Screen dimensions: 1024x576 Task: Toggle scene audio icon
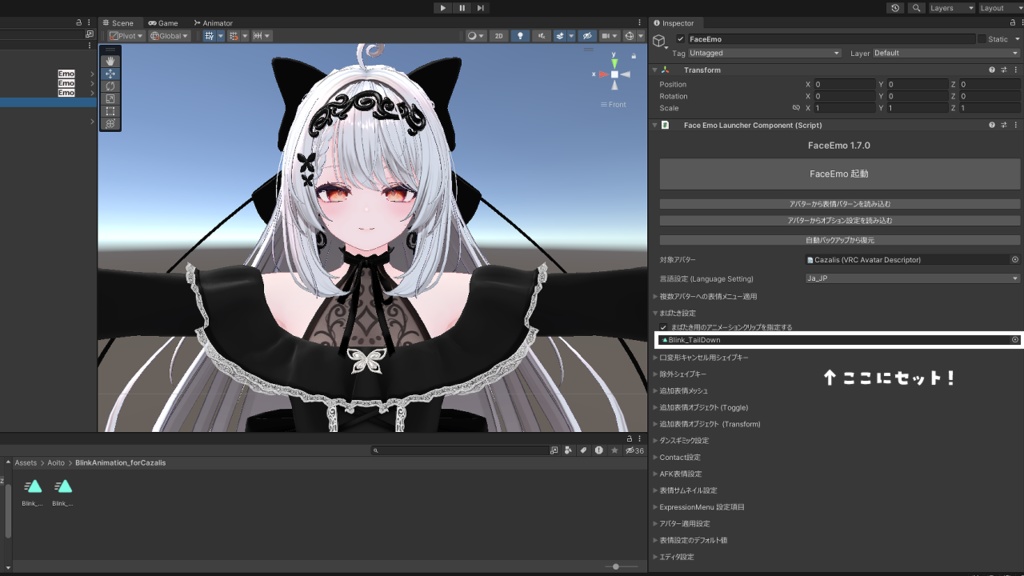click(x=541, y=36)
